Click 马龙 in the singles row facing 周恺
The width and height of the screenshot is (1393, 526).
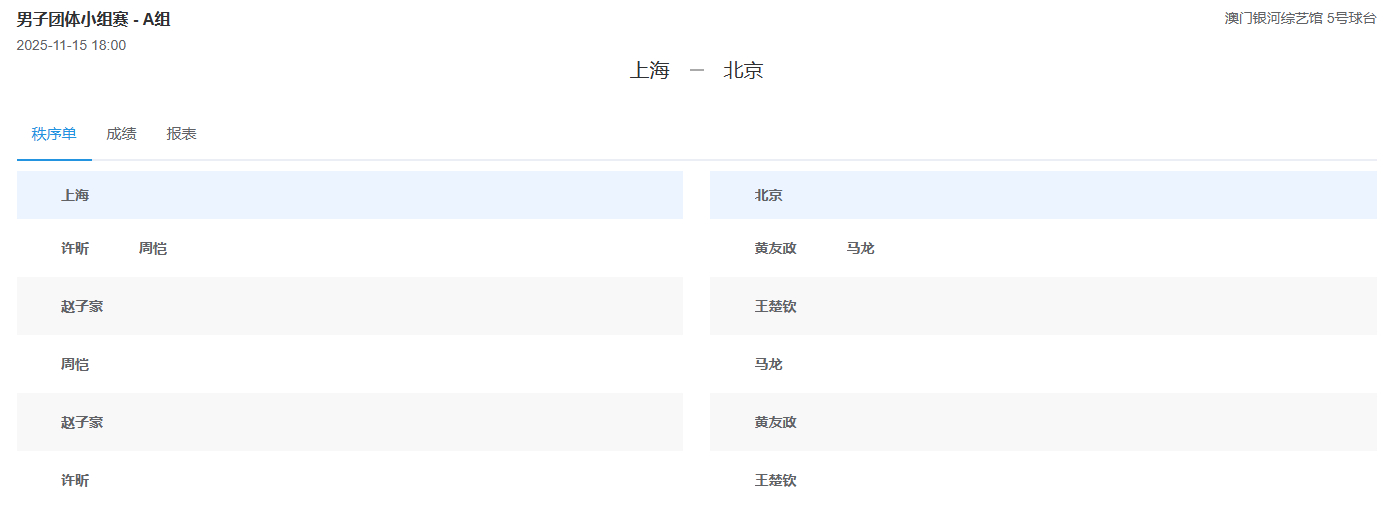(769, 364)
